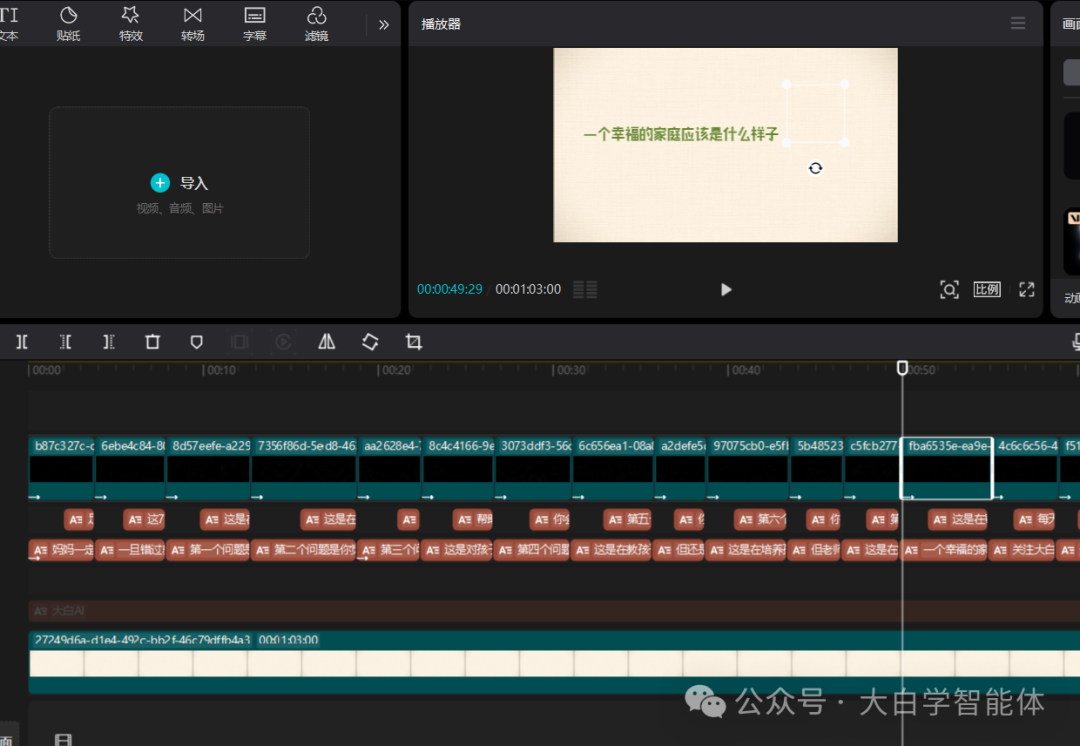Select the clip b87c327c on timeline
The height and width of the screenshot is (746, 1080).
61,468
